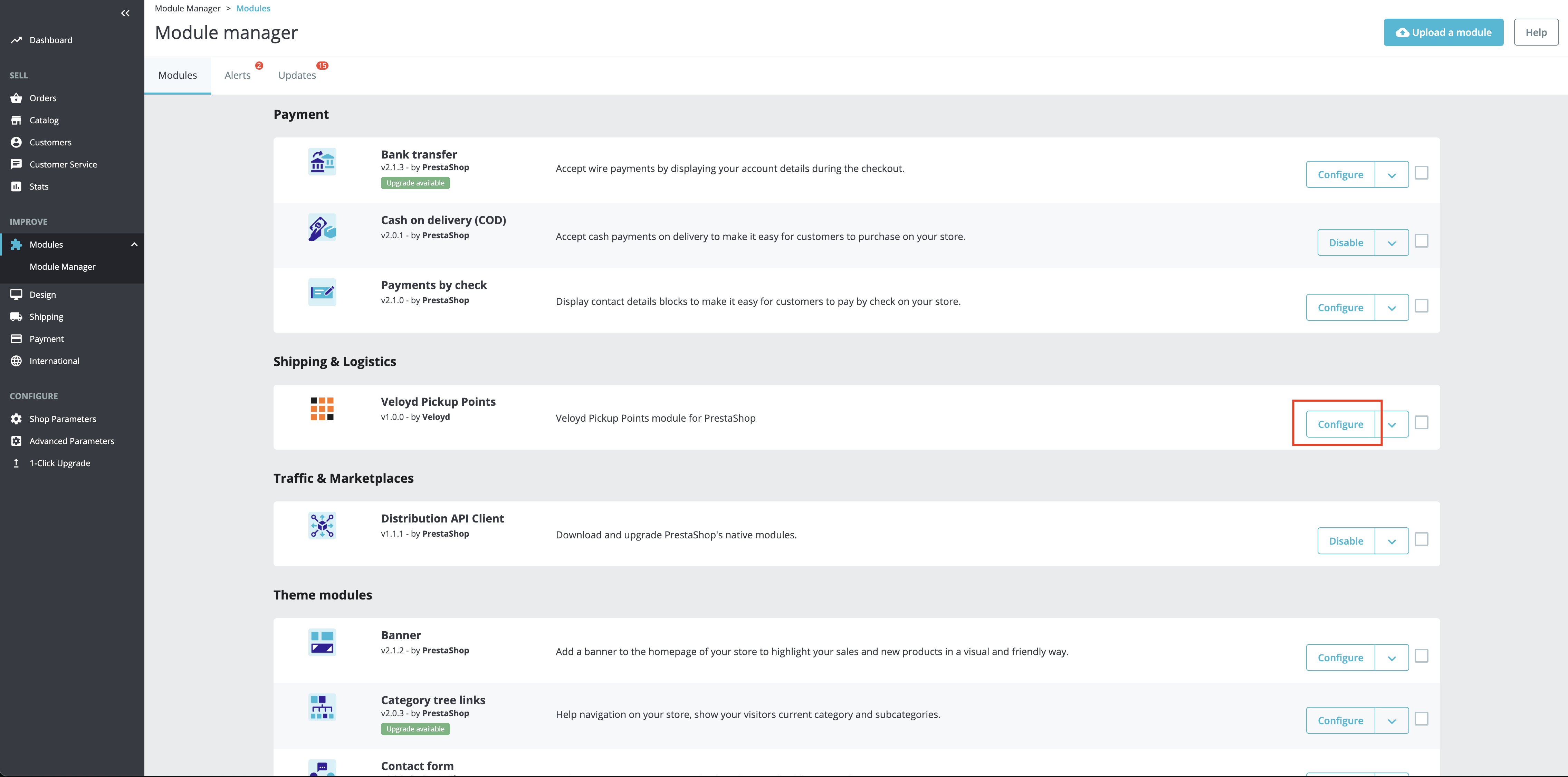Click the Catalog store icon

[17, 121]
